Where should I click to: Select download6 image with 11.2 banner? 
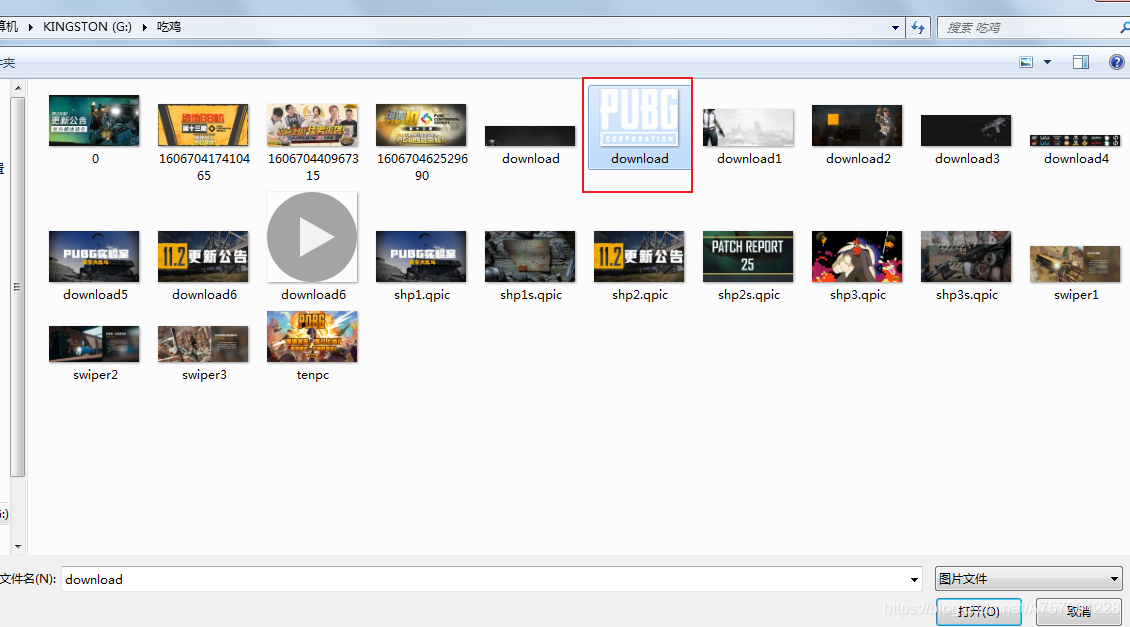click(x=203, y=266)
